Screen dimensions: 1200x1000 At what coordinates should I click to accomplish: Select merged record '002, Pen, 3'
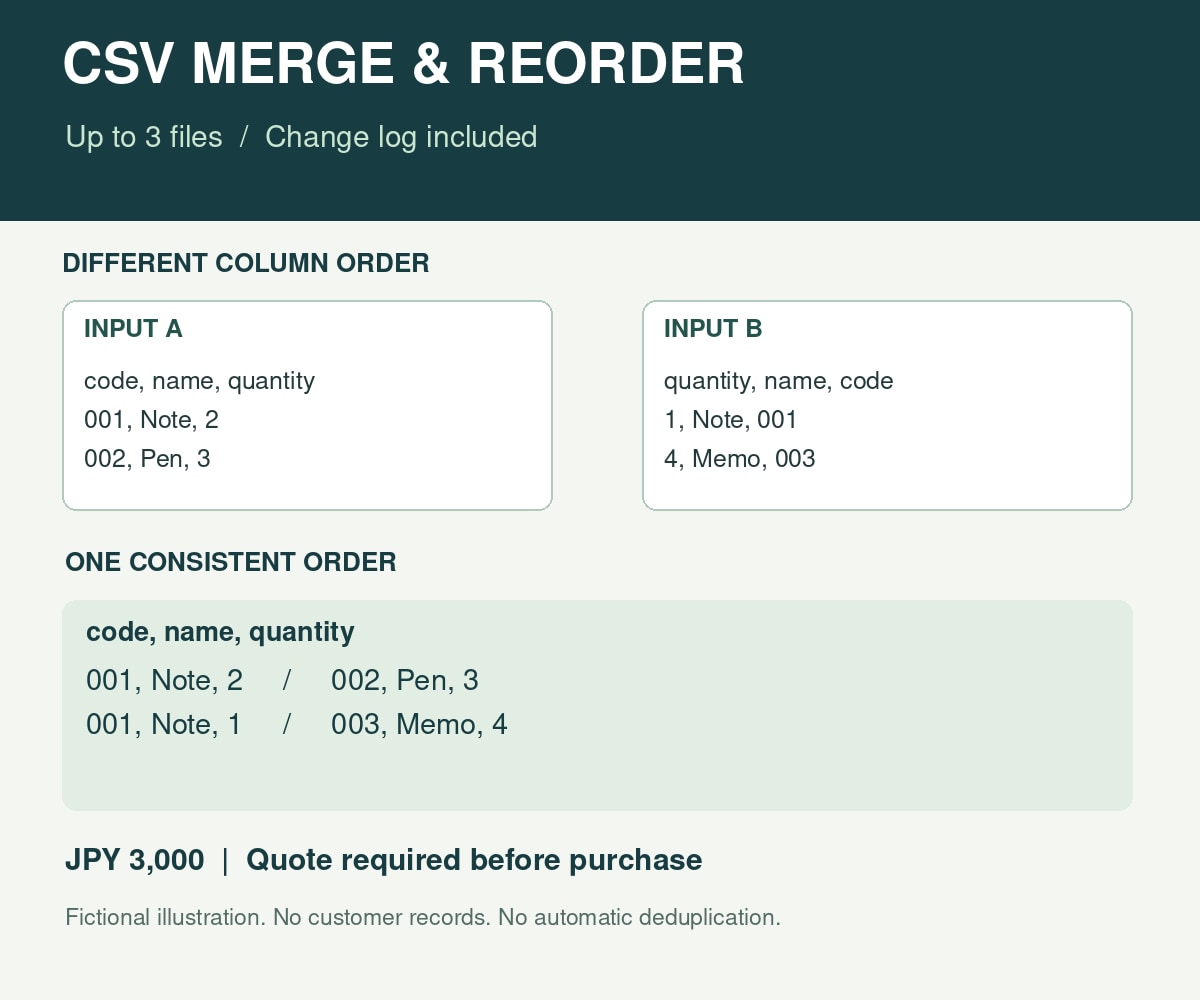coord(405,681)
